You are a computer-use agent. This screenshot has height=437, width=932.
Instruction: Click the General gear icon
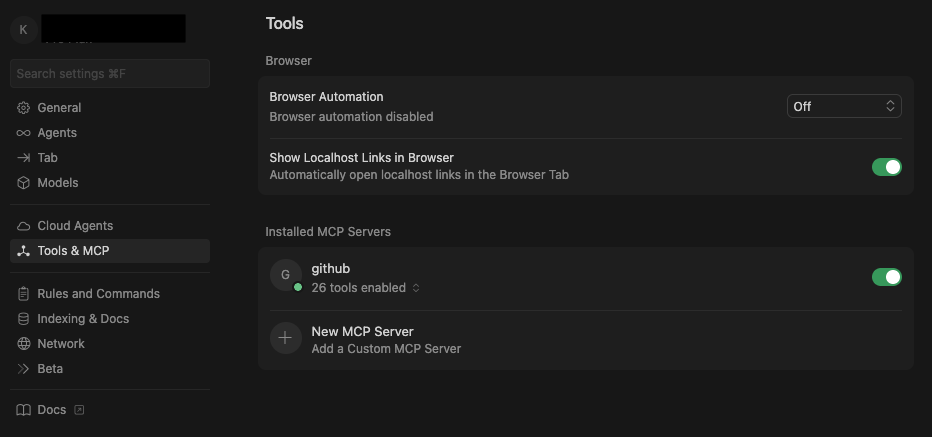coord(24,108)
